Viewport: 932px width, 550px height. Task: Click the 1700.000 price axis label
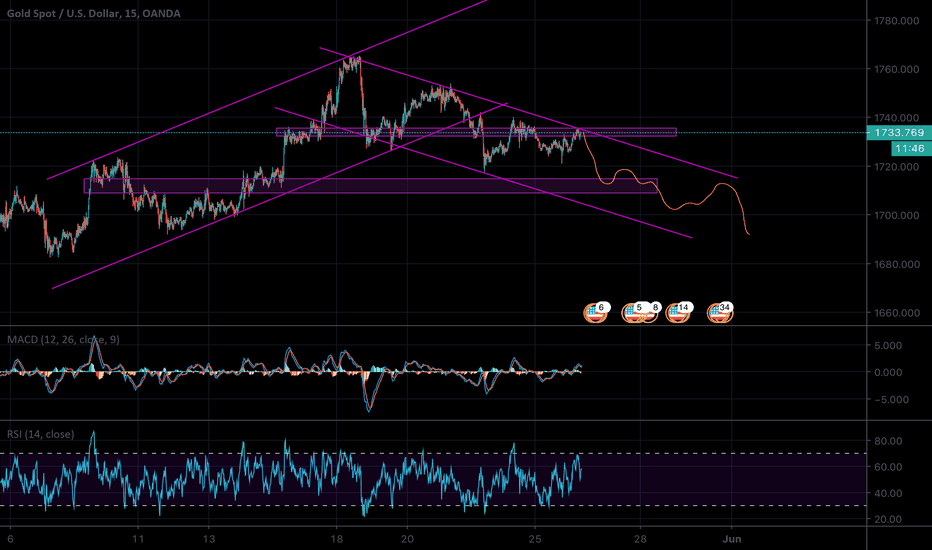click(x=896, y=216)
